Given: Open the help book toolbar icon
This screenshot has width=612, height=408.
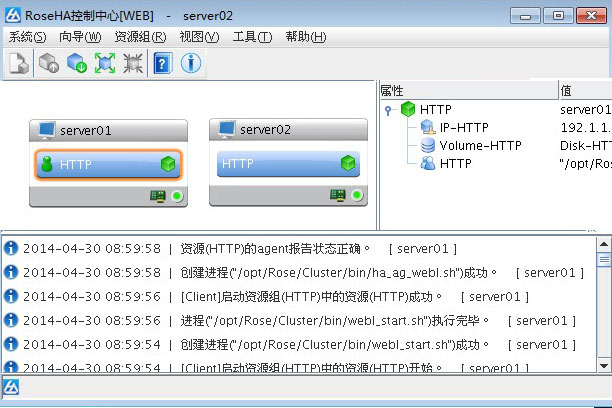Looking at the screenshot, I should [163, 63].
